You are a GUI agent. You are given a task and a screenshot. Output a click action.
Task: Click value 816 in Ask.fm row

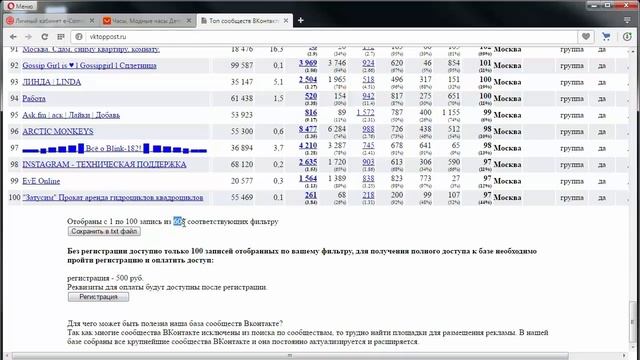click(311, 112)
